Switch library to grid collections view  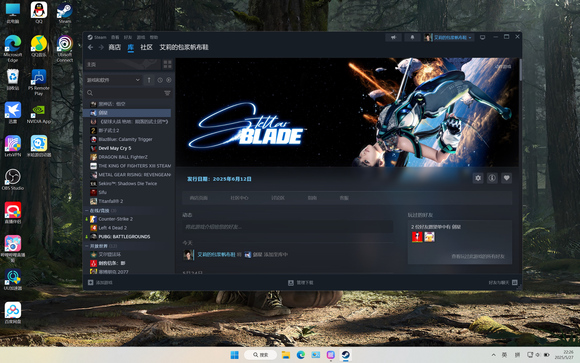click(x=168, y=64)
